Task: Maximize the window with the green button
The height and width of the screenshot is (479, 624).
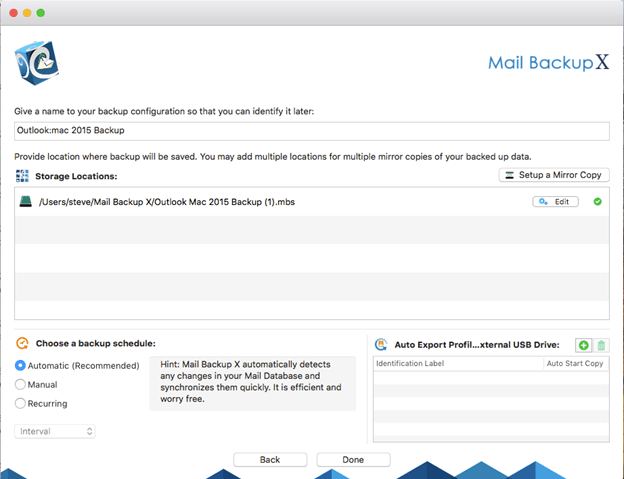Action: point(41,13)
